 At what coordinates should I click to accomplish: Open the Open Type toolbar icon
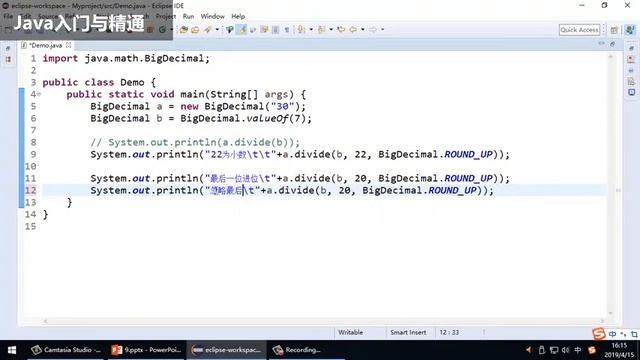[x=184, y=29]
